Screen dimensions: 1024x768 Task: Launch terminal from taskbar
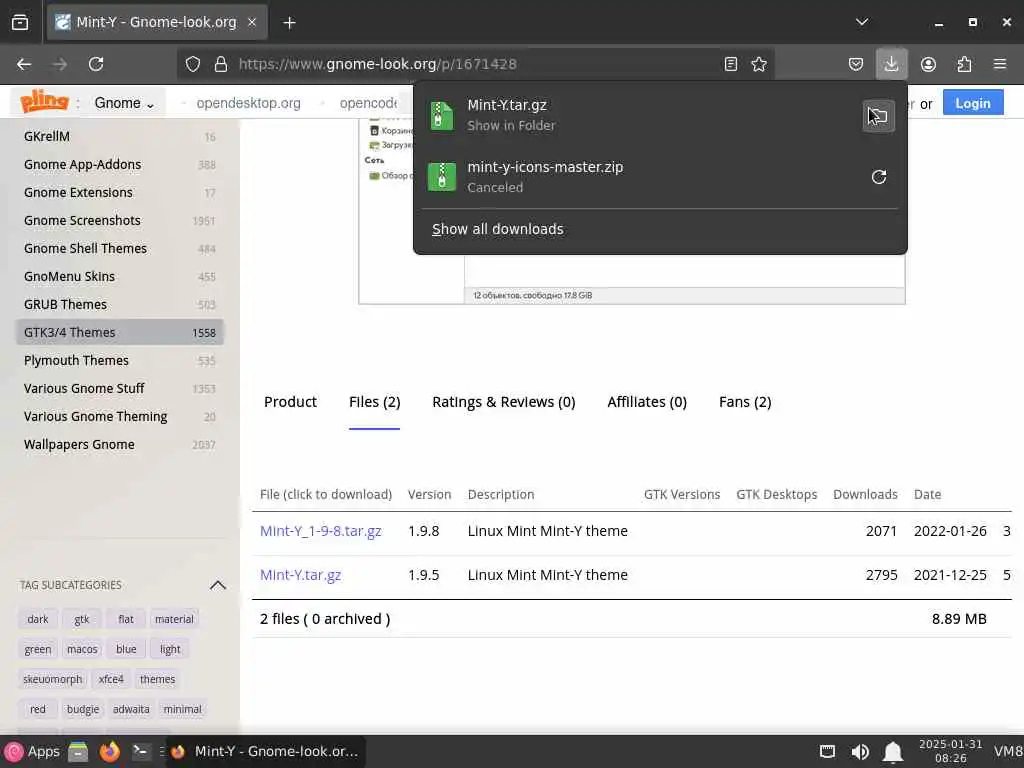pos(140,752)
